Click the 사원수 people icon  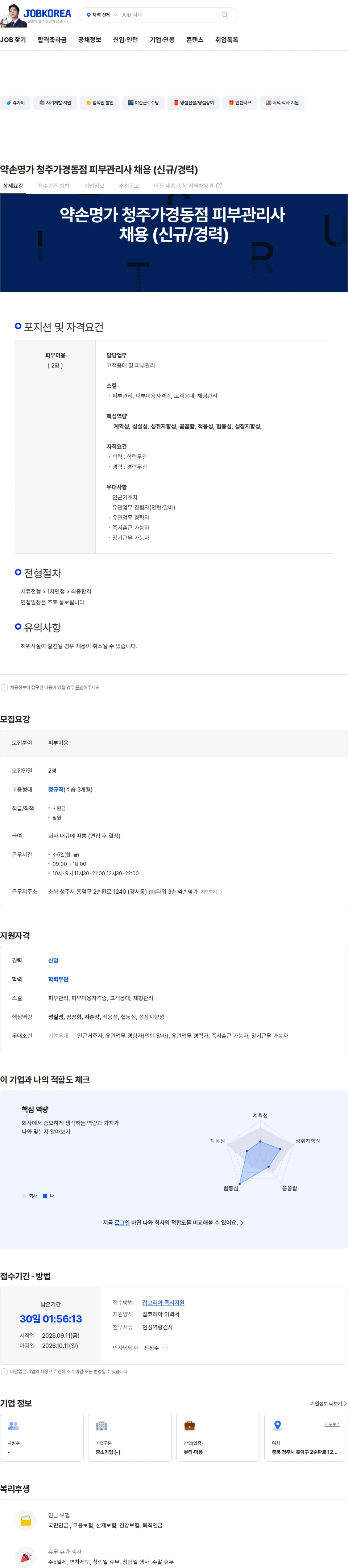click(x=13, y=1426)
